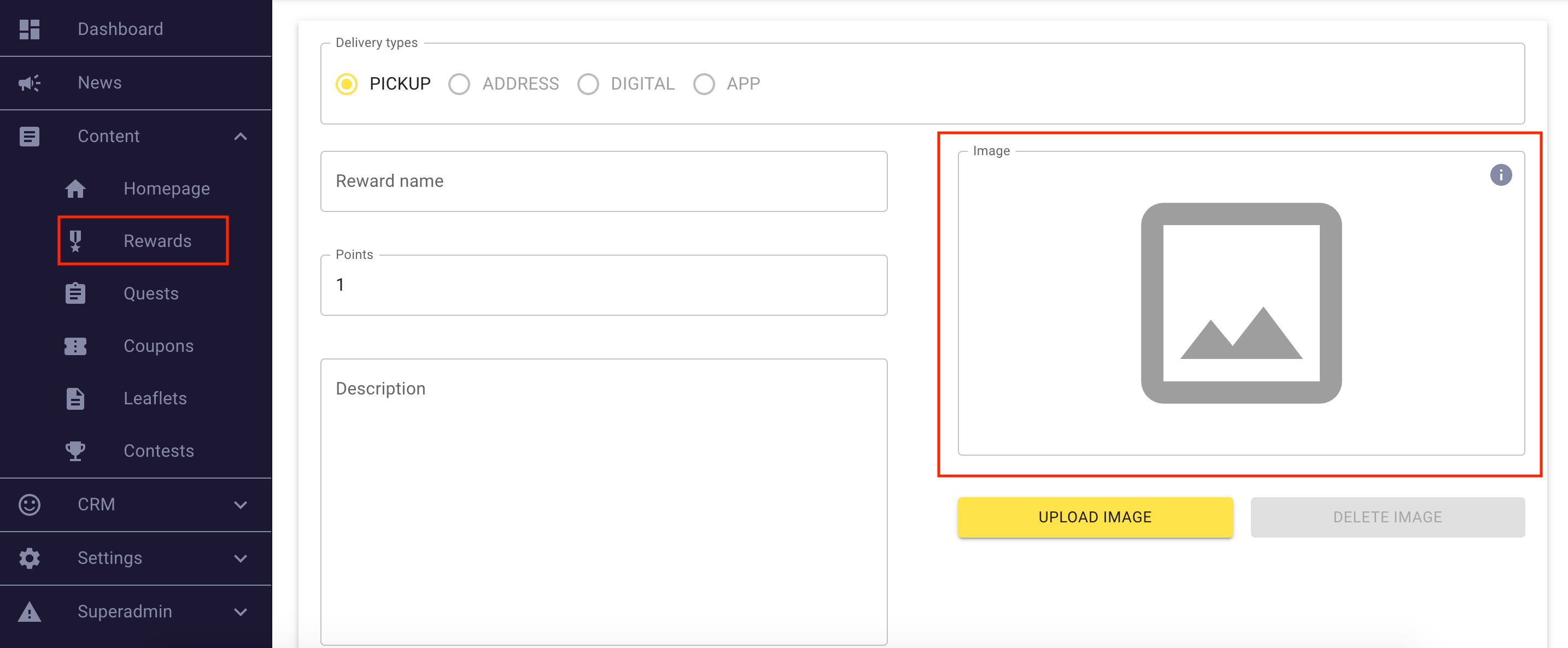Click the Coupons ticket icon

click(75, 346)
